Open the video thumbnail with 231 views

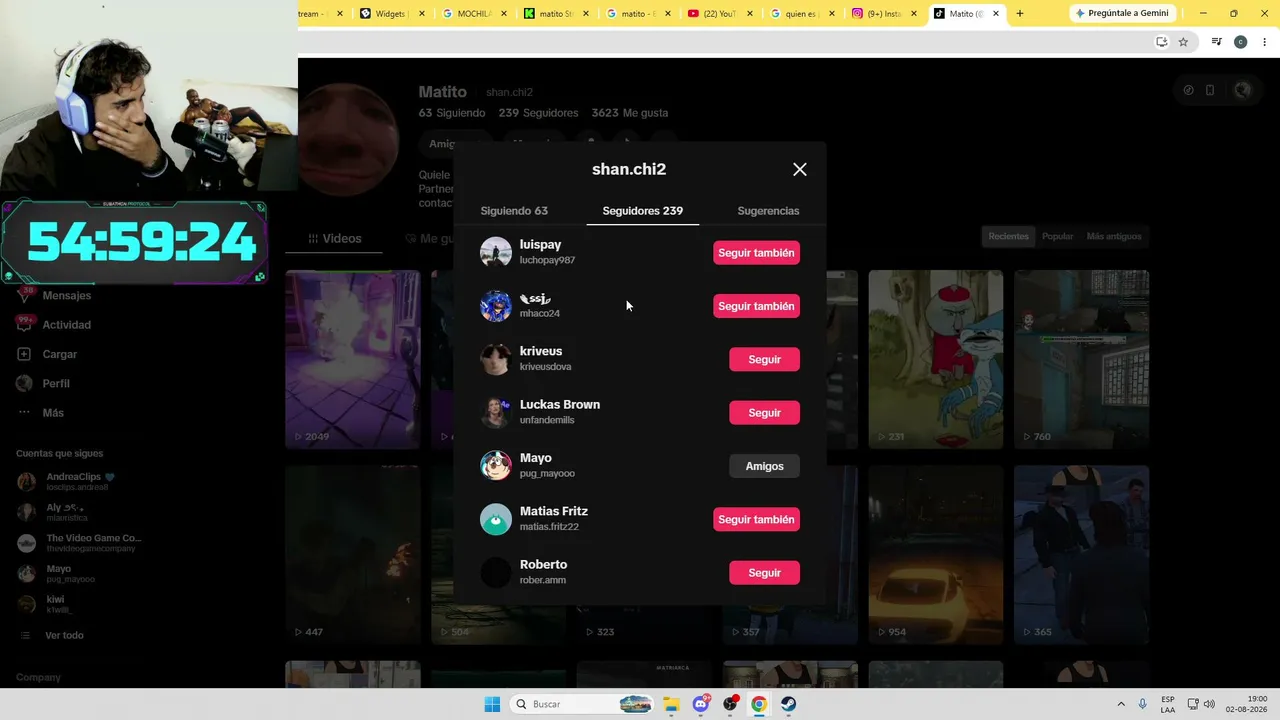(x=936, y=359)
